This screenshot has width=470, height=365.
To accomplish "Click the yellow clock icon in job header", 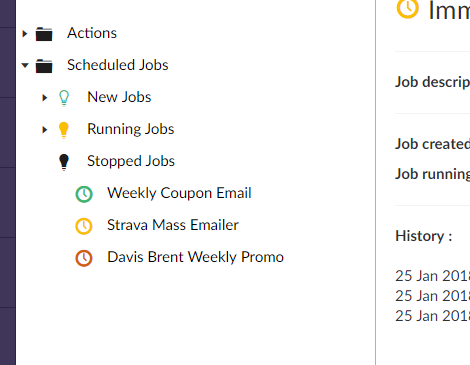I will [407, 8].
